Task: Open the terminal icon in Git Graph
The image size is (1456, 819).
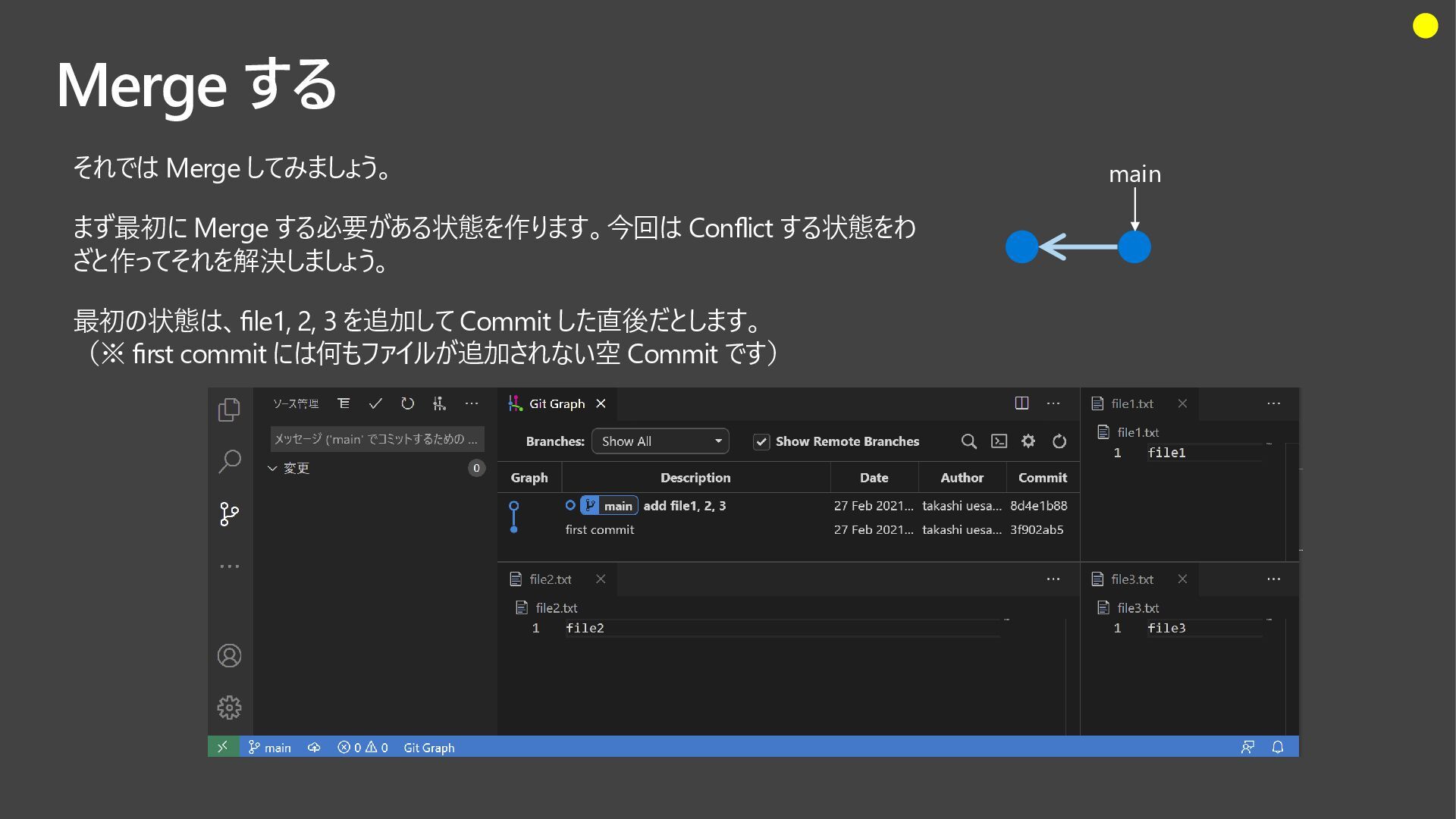Action: (999, 441)
